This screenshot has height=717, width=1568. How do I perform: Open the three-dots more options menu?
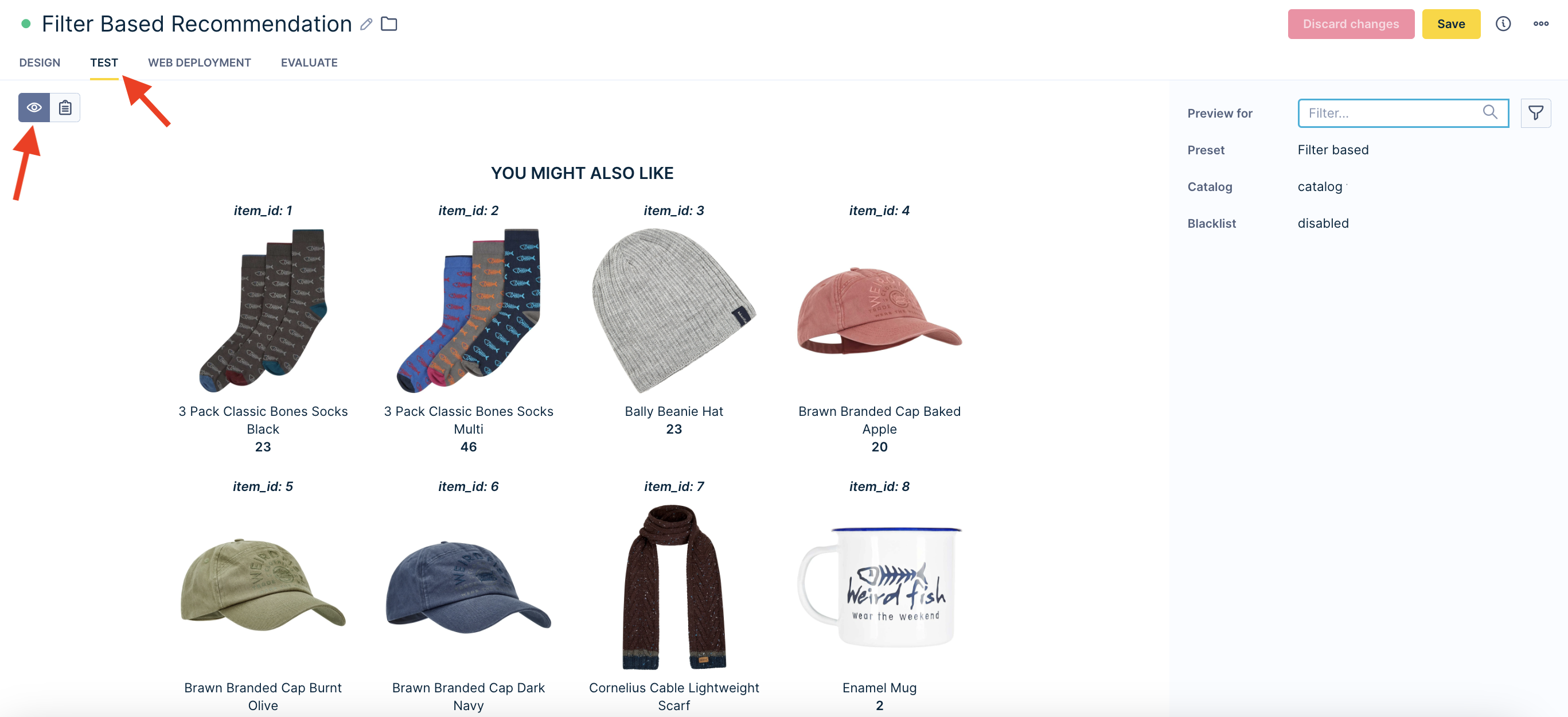(1540, 24)
